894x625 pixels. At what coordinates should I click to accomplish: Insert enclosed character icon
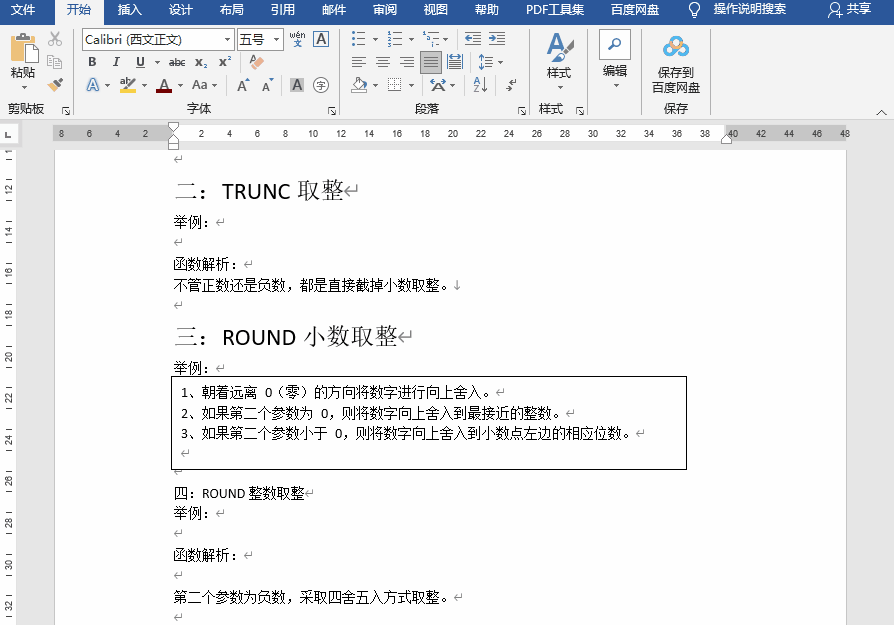[322, 85]
